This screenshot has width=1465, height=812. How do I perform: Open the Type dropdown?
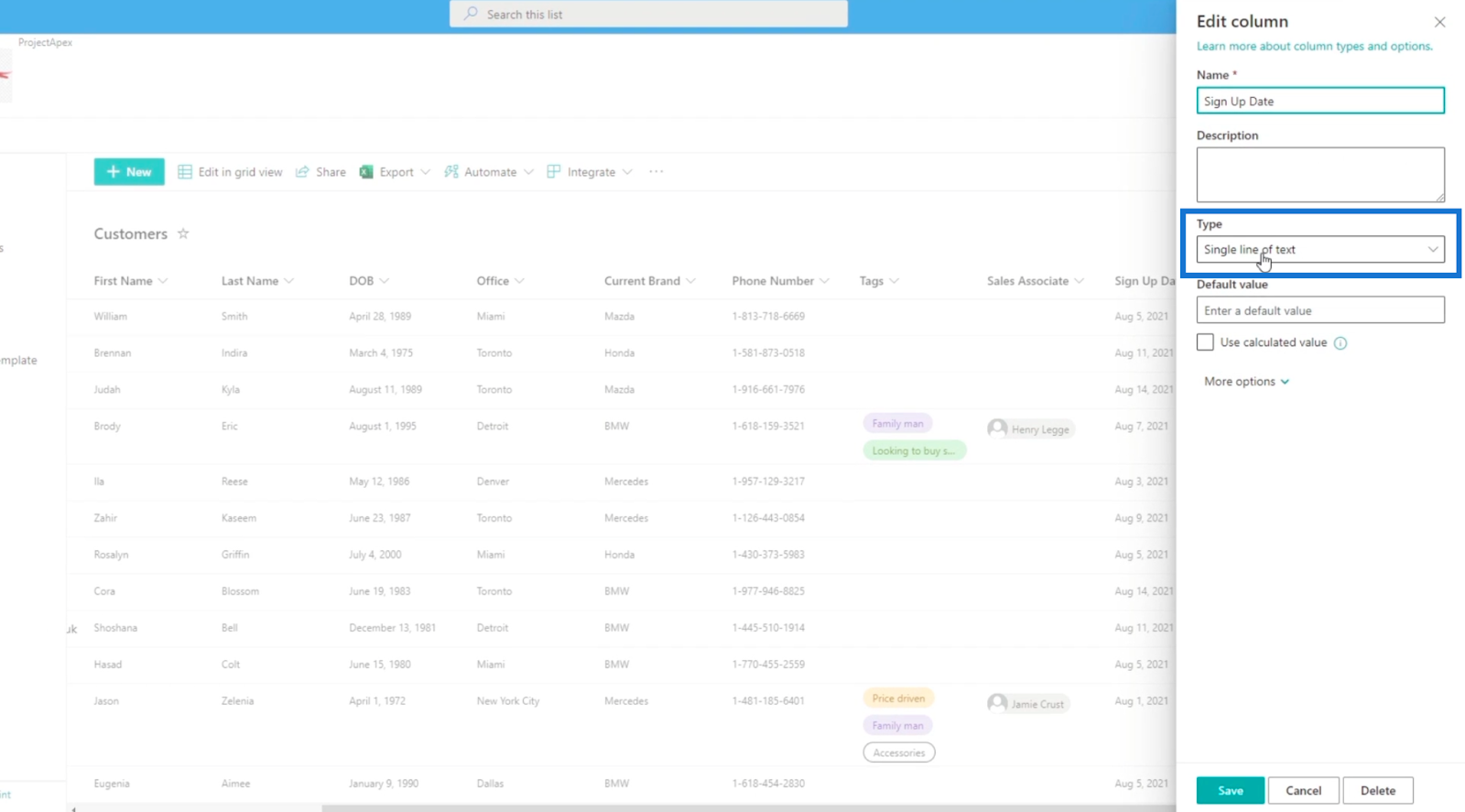point(1320,249)
